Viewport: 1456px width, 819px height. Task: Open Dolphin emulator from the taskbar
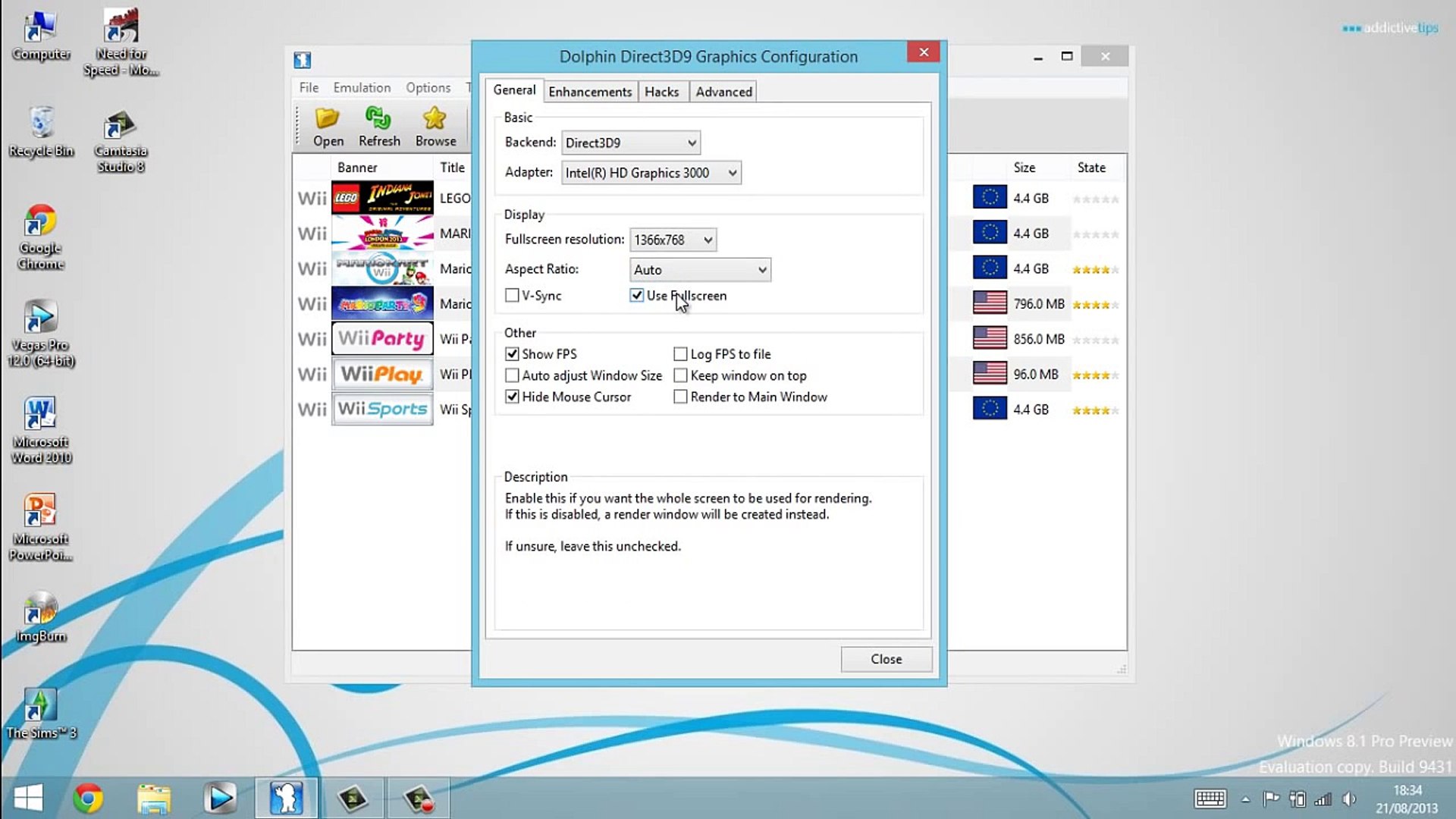coord(286,798)
